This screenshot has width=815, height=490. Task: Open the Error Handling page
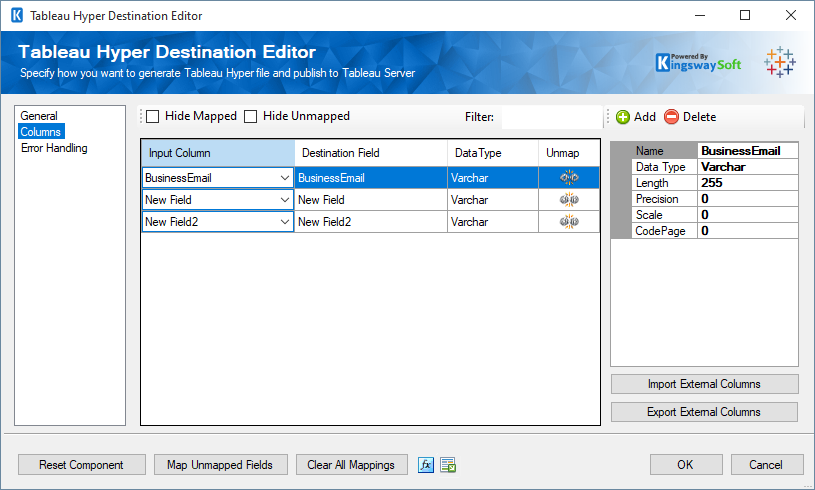point(54,148)
